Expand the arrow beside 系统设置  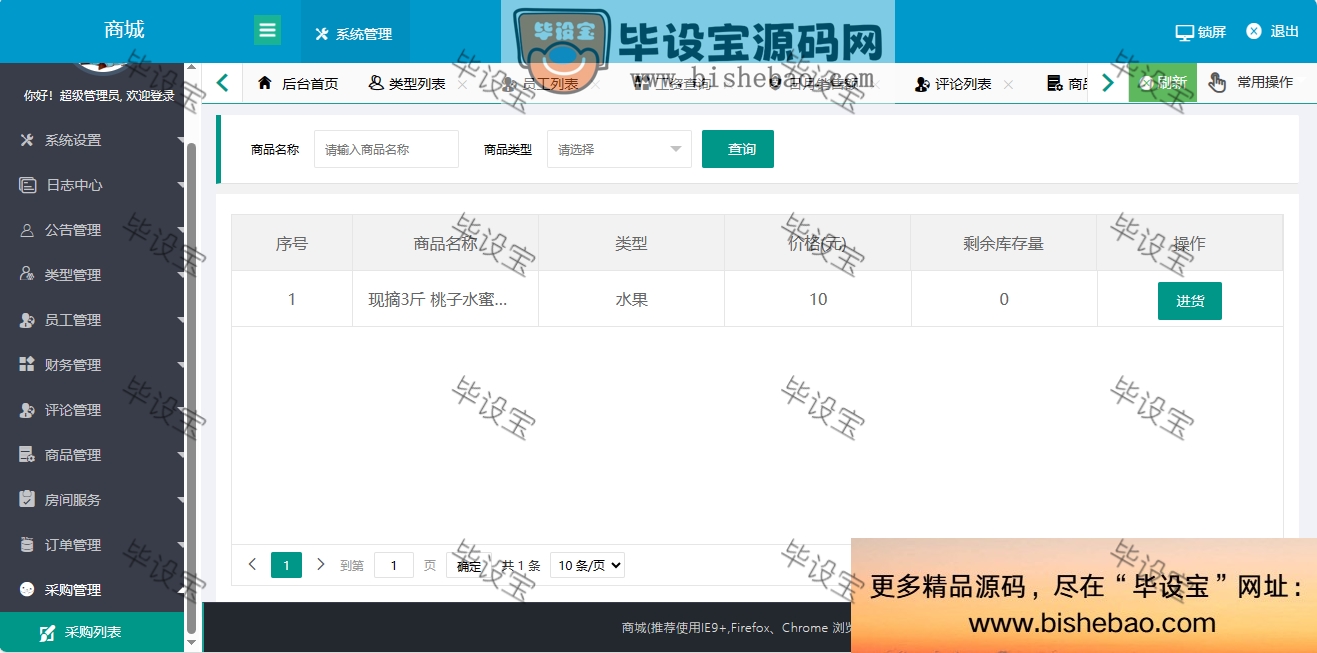[181, 141]
